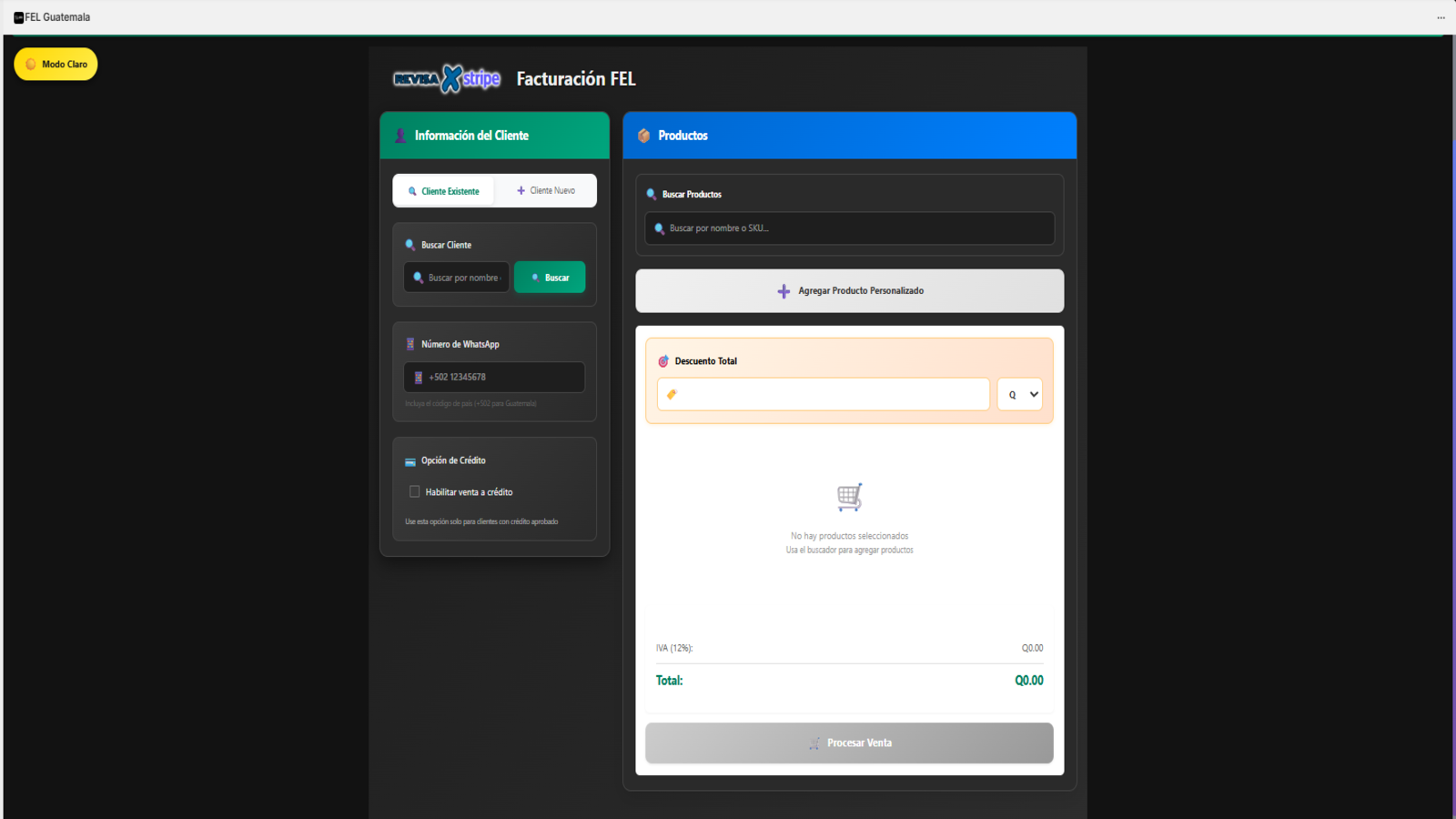Viewport: 1456px width, 819px height.
Task: Select the Cliente Existente tab
Action: [443, 191]
